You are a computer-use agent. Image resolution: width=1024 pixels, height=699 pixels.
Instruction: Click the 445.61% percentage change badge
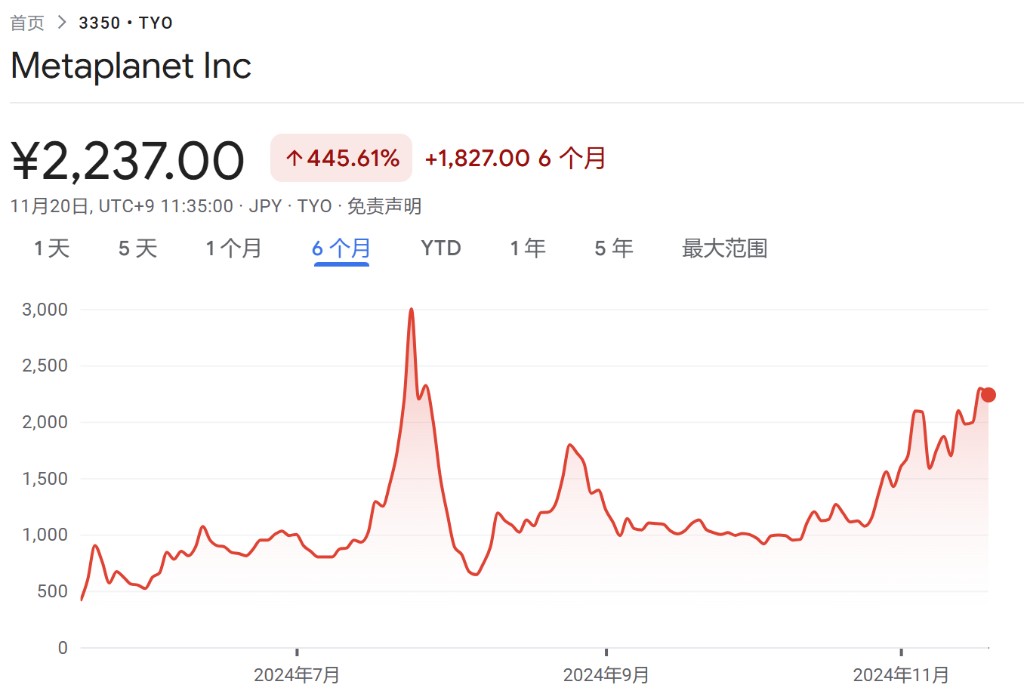(342, 158)
